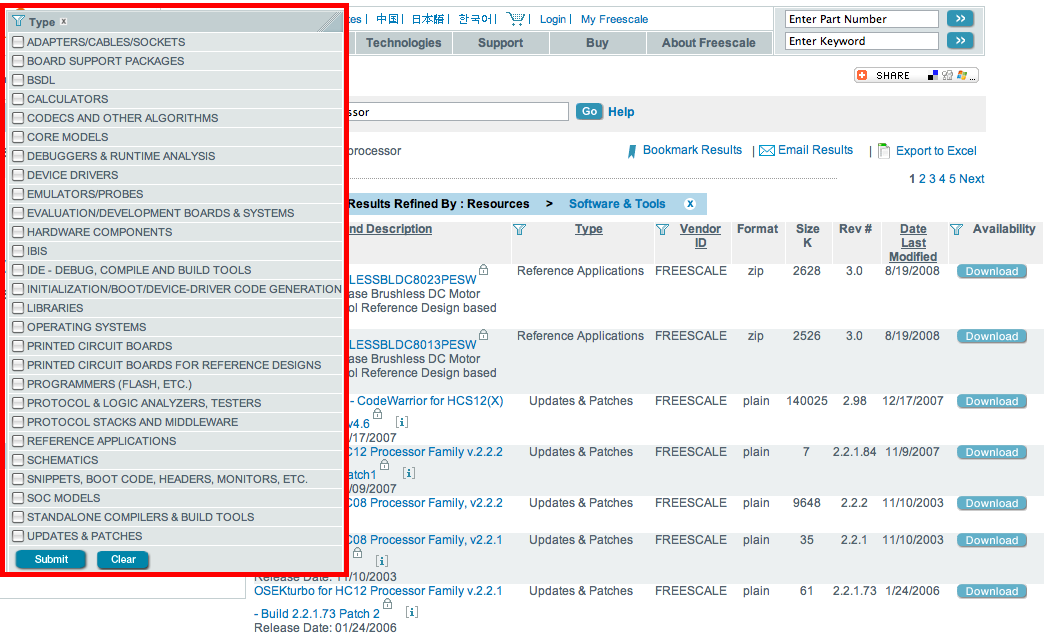Click the shopping cart icon in header
1053x634 pixels.
515,19
